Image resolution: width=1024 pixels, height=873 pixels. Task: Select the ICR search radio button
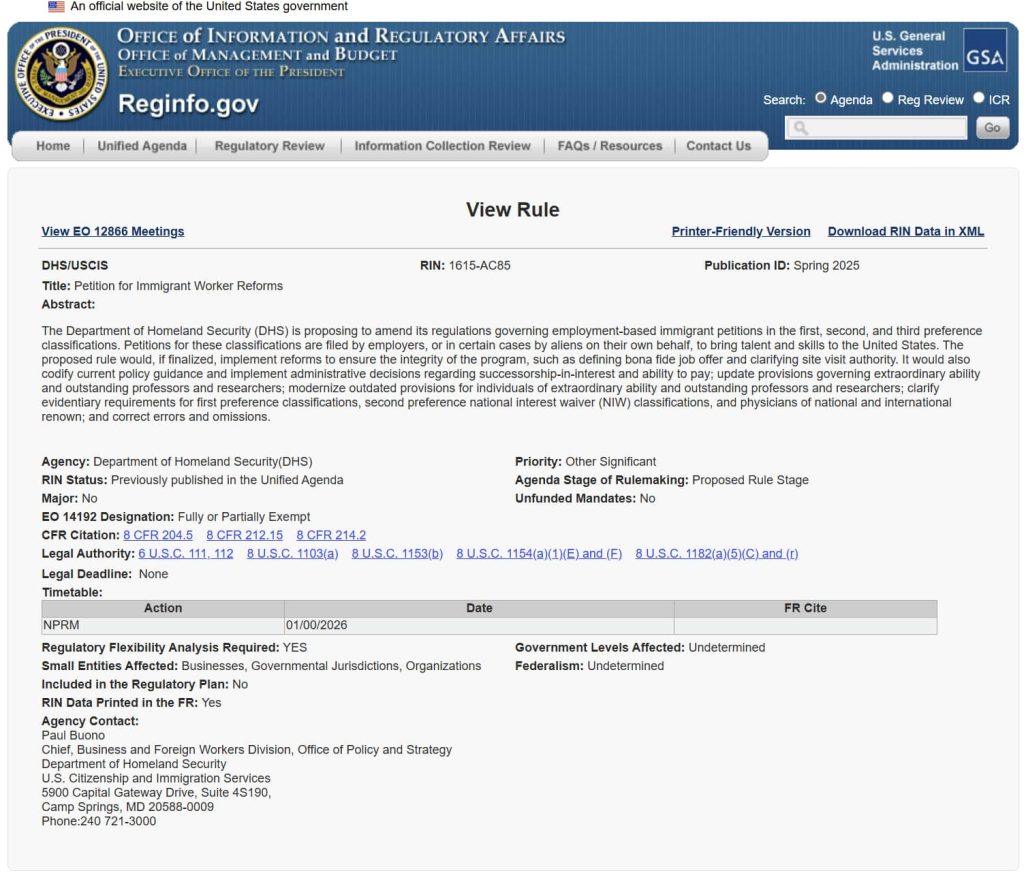pyautogui.click(x=978, y=99)
